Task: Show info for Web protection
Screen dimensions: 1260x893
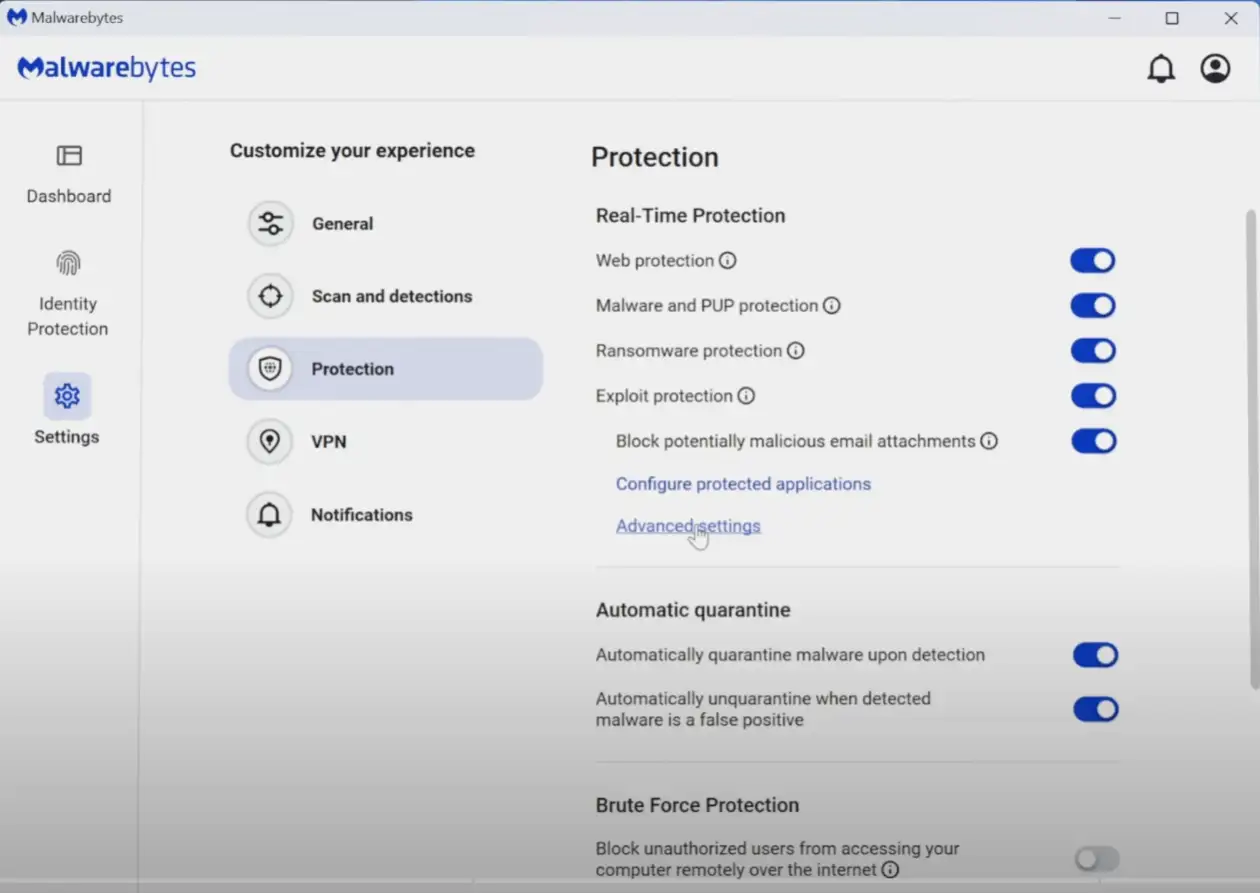Action: pyautogui.click(x=728, y=261)
